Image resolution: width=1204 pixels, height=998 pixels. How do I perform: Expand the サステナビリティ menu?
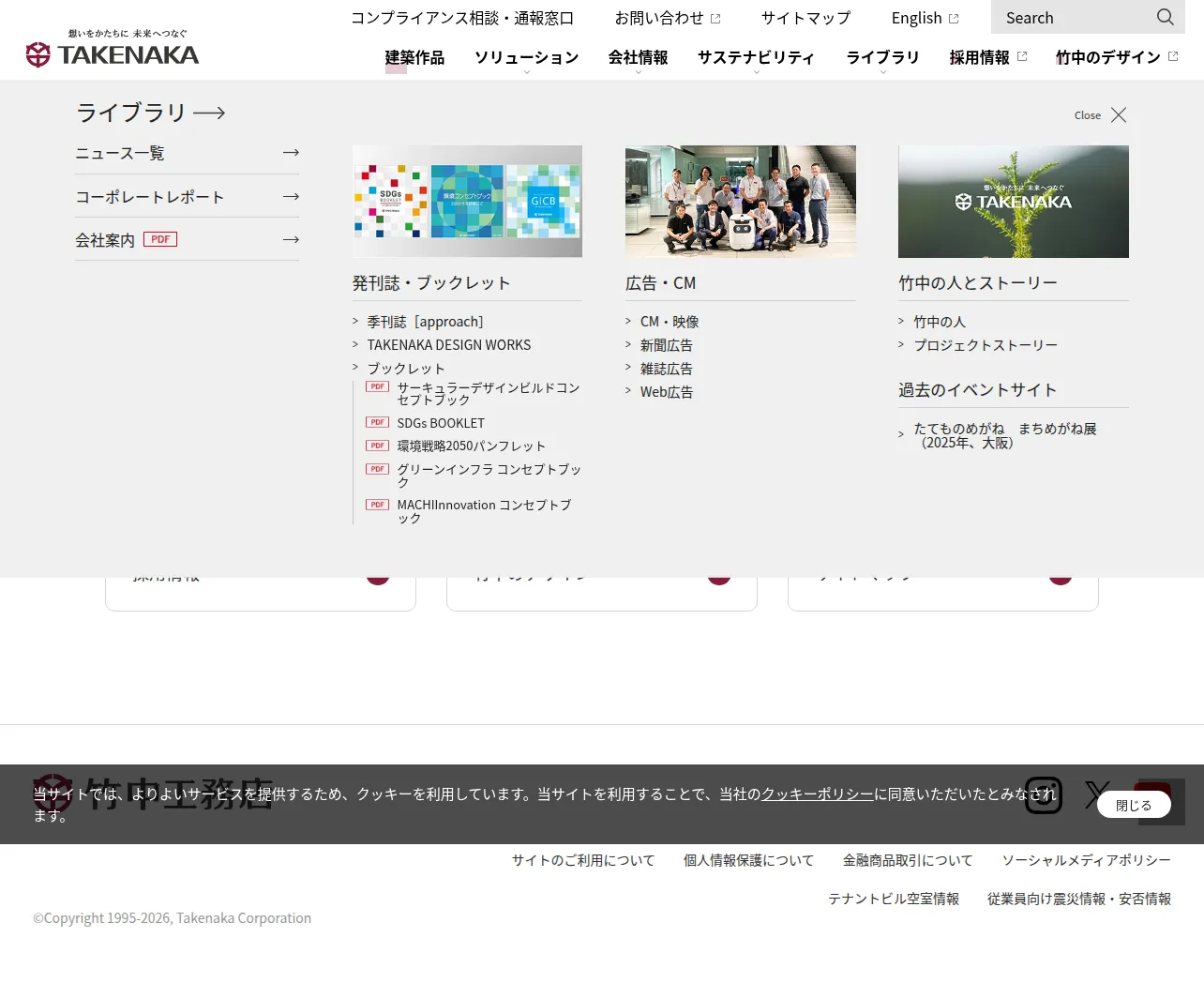[x=756, y=57]
